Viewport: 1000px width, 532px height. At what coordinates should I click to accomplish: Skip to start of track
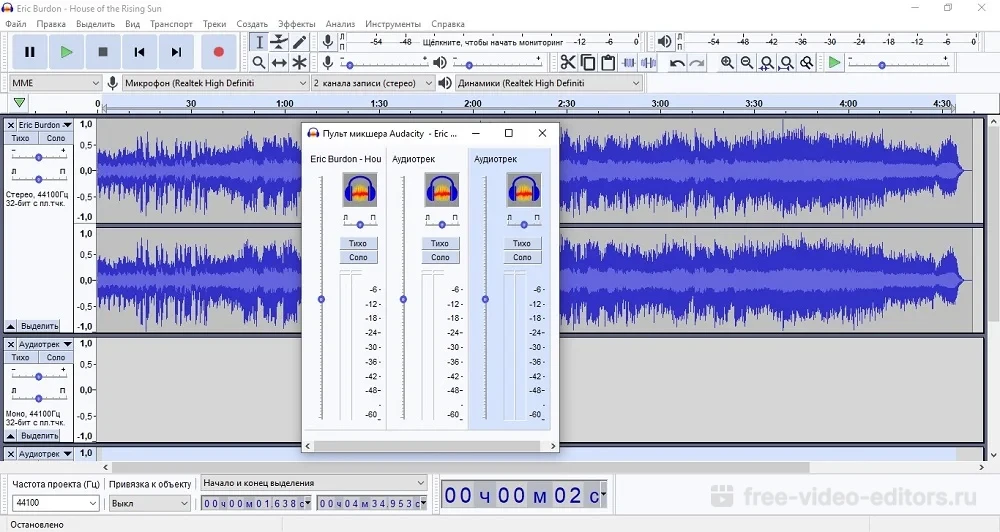tap(140, 52)
